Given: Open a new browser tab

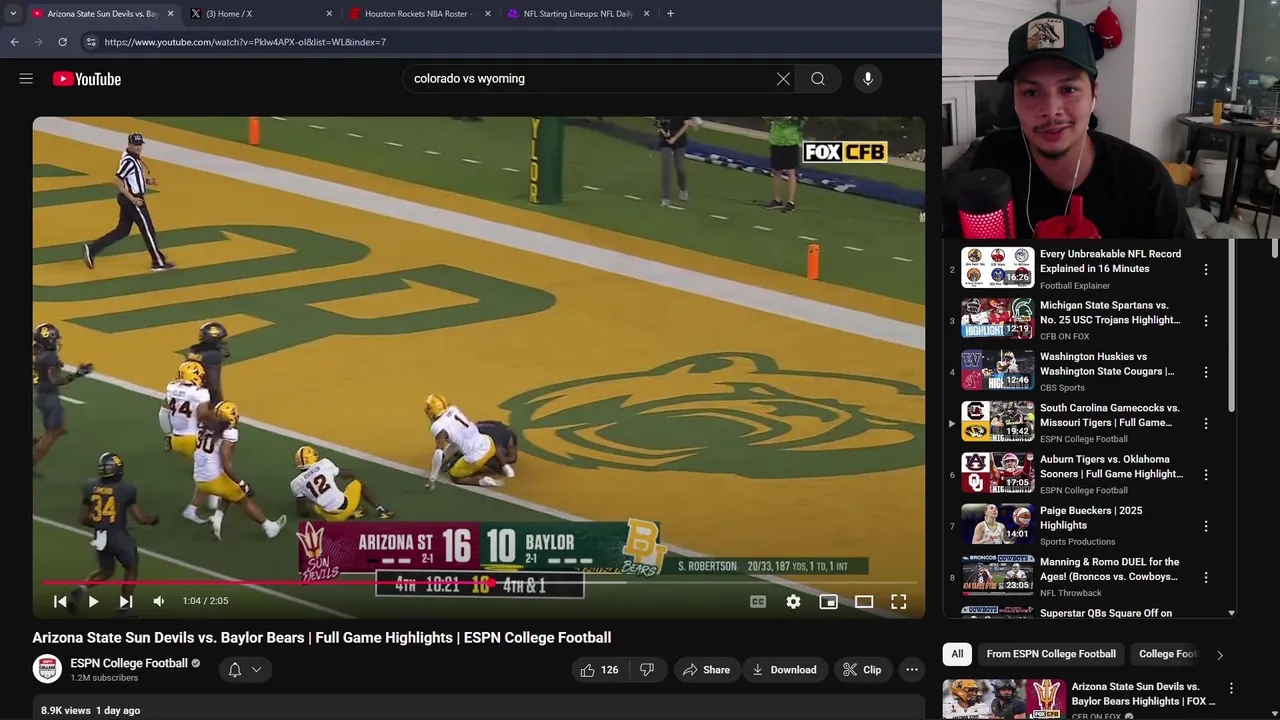Looking at the screenshot, I should pyautogui.click(x=670, y=14).
